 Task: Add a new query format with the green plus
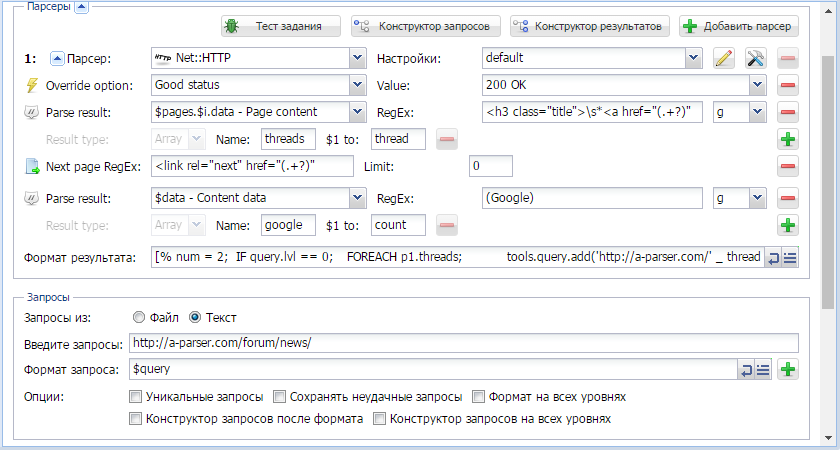pyautogui.click(x=788, y=369)
